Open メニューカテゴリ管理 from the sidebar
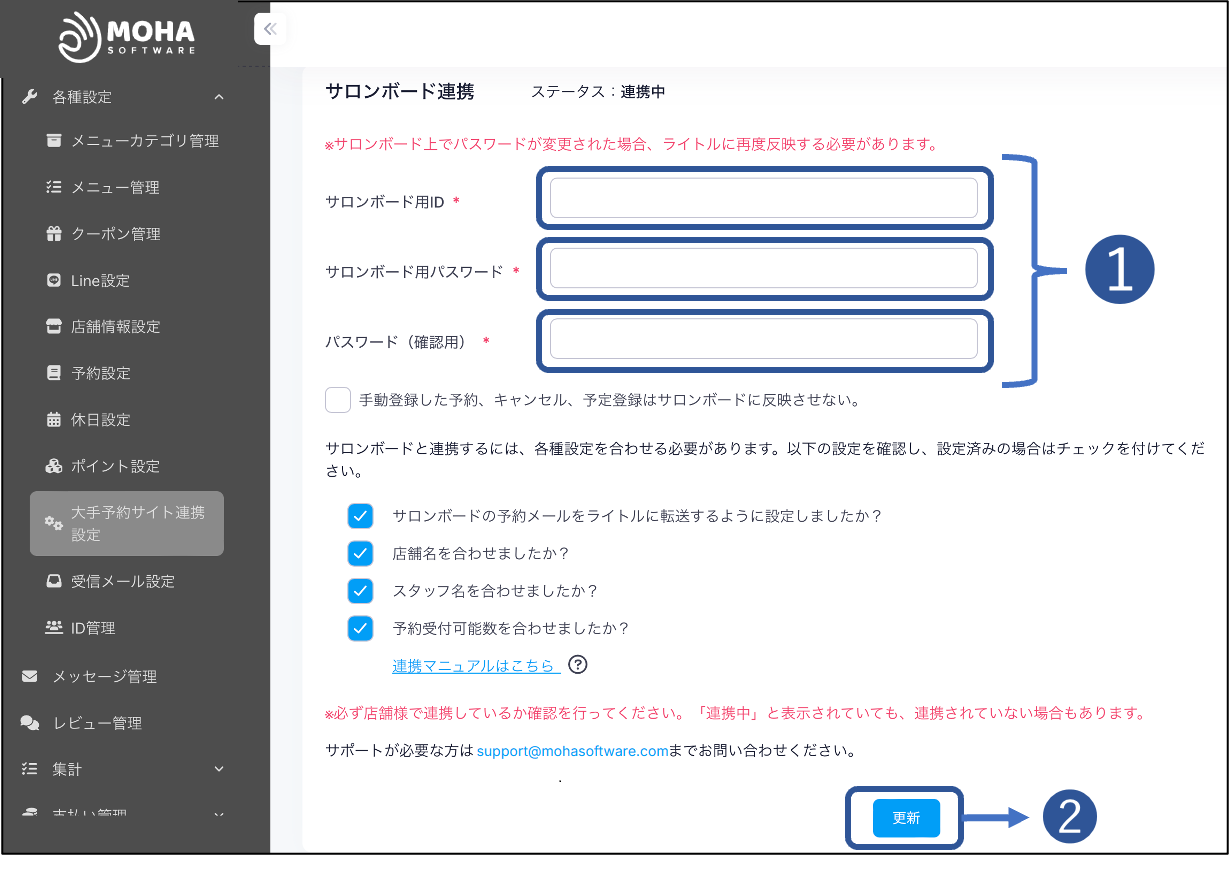This screenshot has height=874, width=1230. [x=144, y=141]
